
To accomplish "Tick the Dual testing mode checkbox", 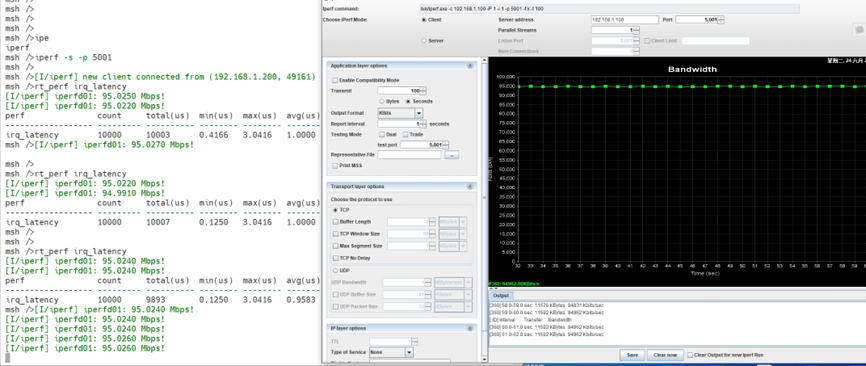I will (x=382, y=134).
